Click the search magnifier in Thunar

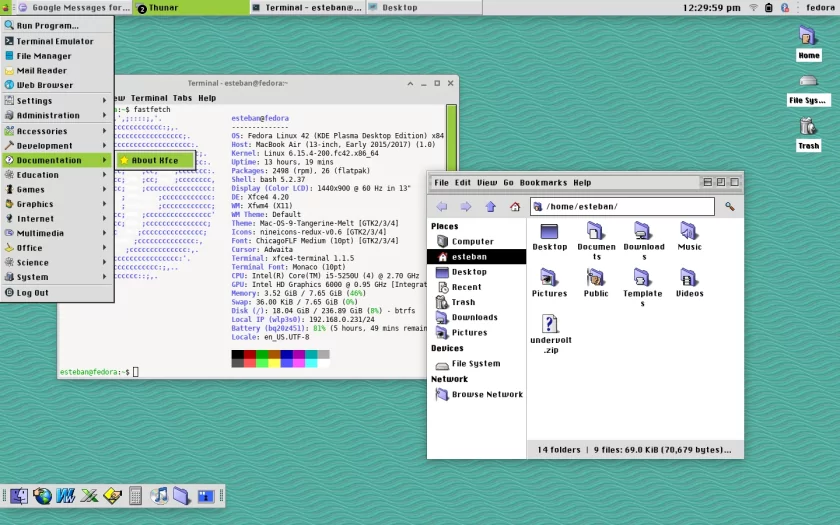730,206
